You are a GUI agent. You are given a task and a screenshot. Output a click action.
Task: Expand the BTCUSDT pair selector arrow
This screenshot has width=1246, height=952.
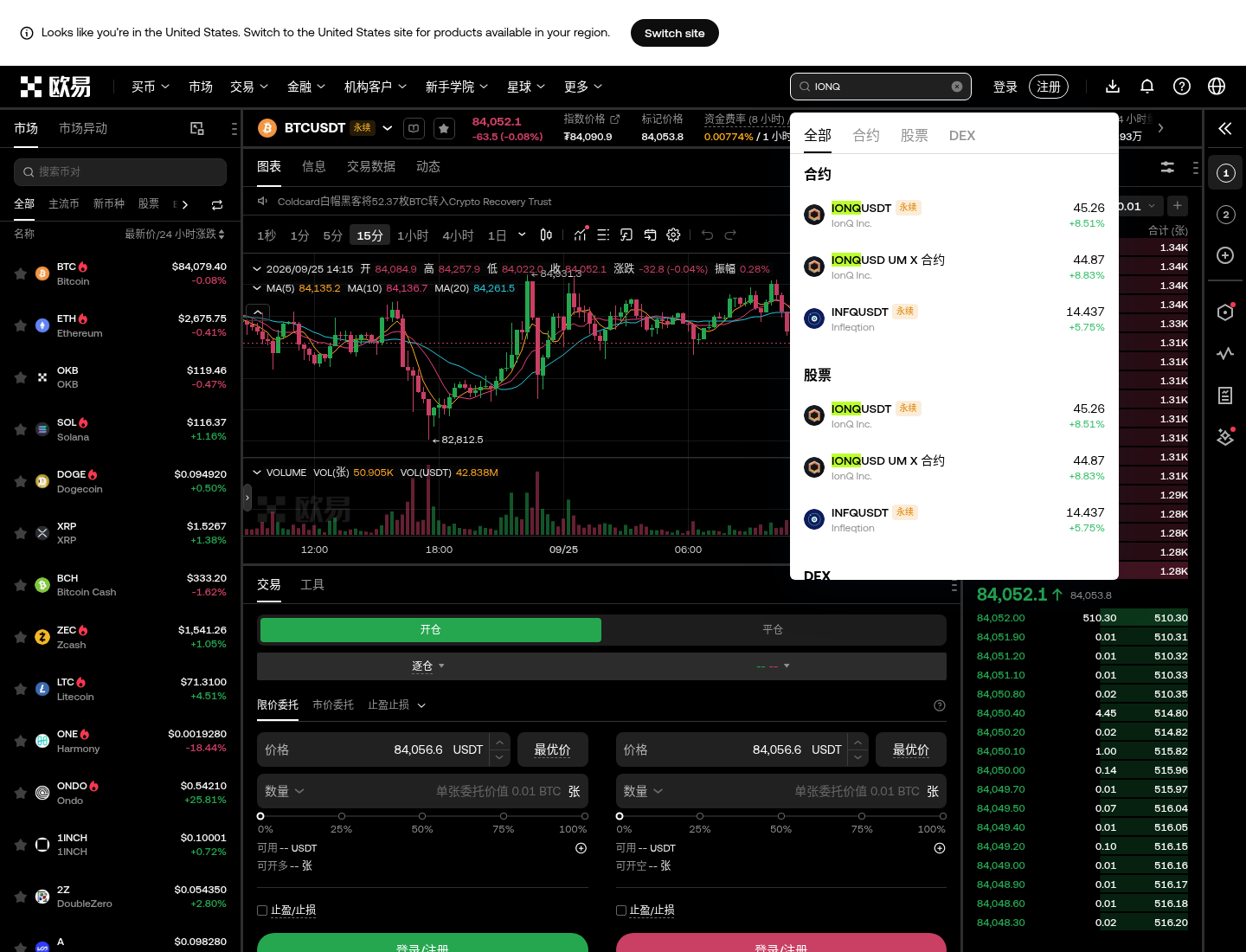388,128
